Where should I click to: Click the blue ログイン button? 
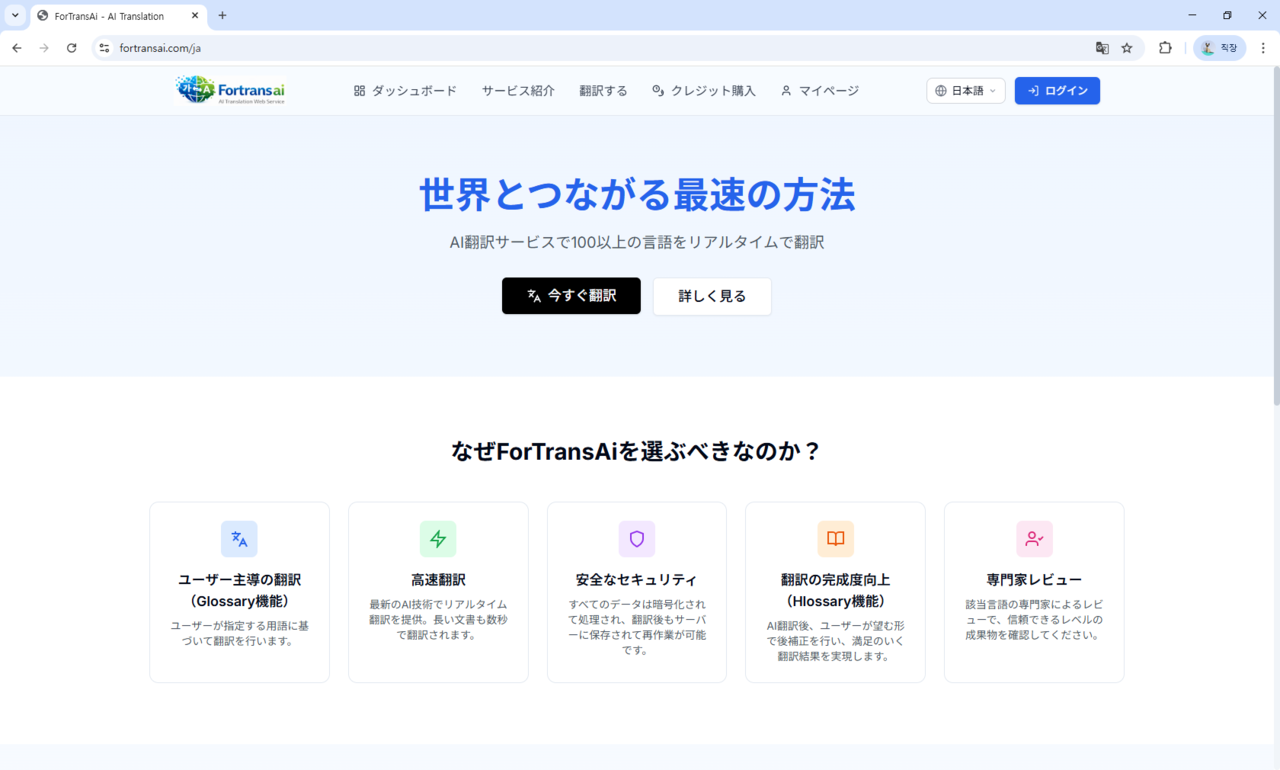coord(1057,91)
